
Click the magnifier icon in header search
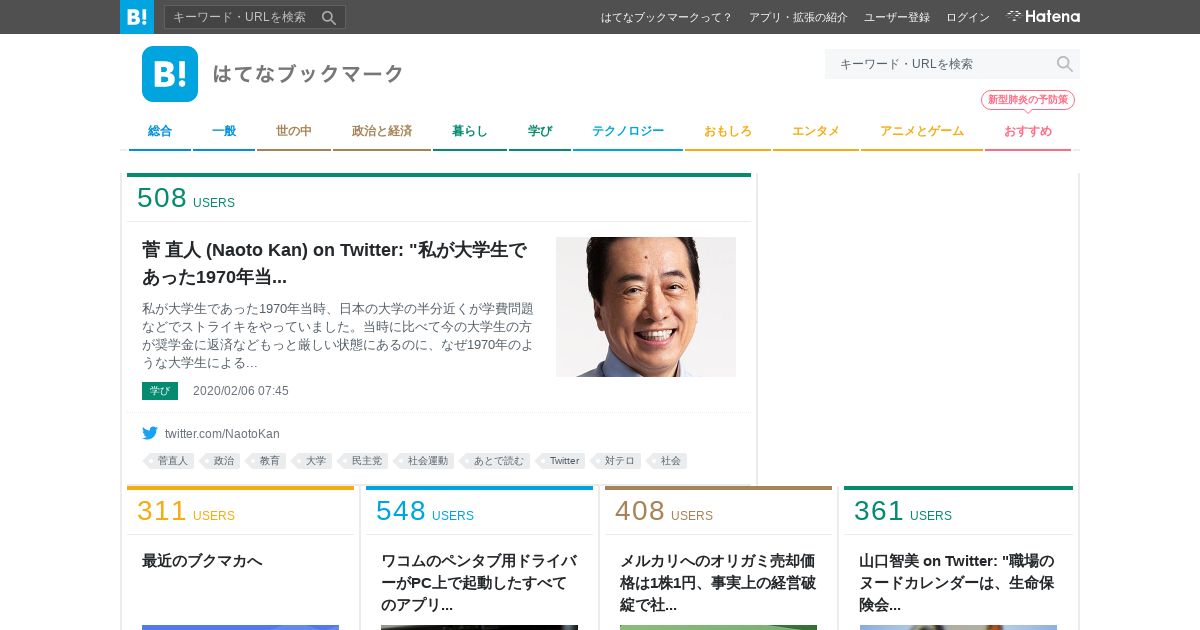(x=1065, y=64)
